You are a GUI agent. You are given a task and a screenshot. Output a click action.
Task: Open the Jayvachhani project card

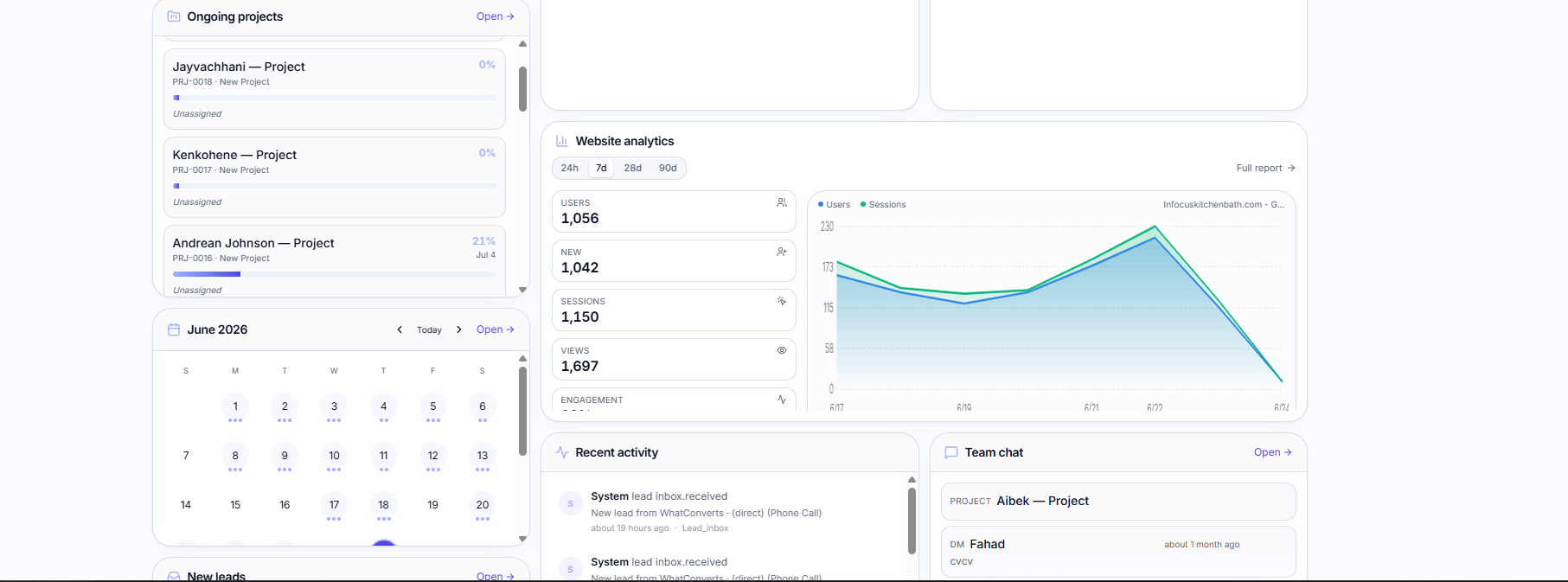(x=335, y=89)
